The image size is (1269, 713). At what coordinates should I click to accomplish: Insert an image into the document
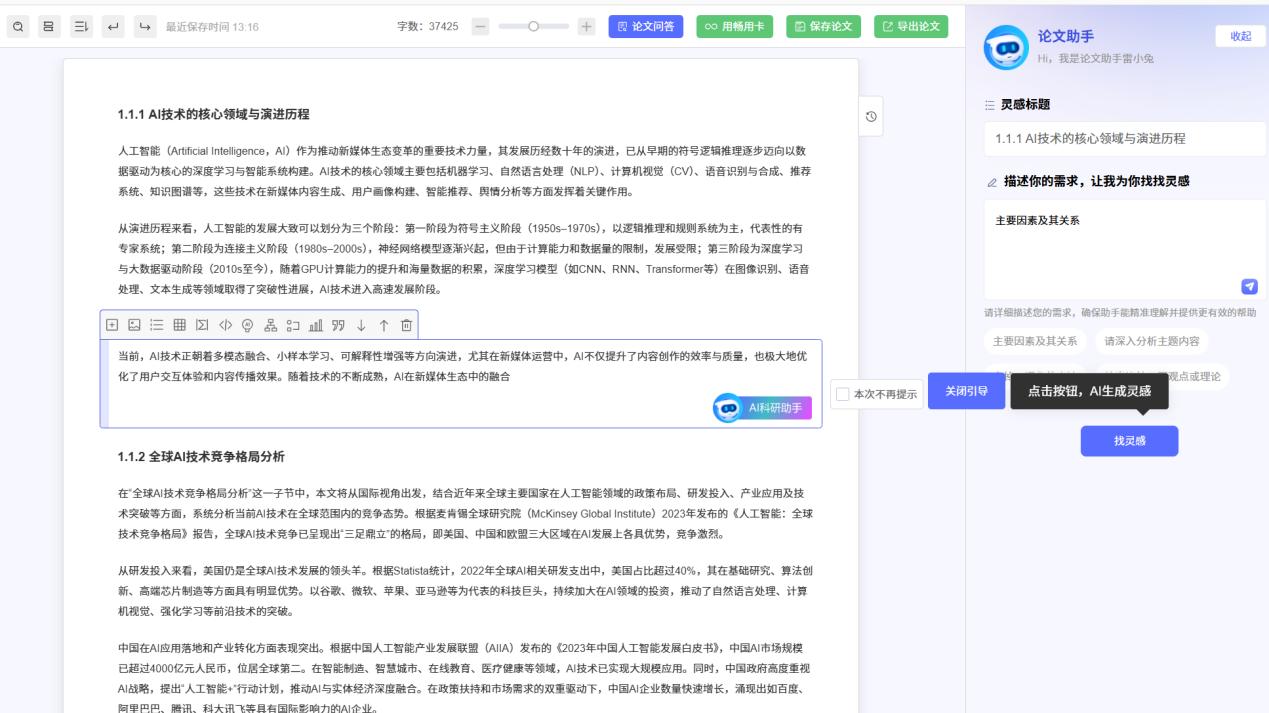135,327
